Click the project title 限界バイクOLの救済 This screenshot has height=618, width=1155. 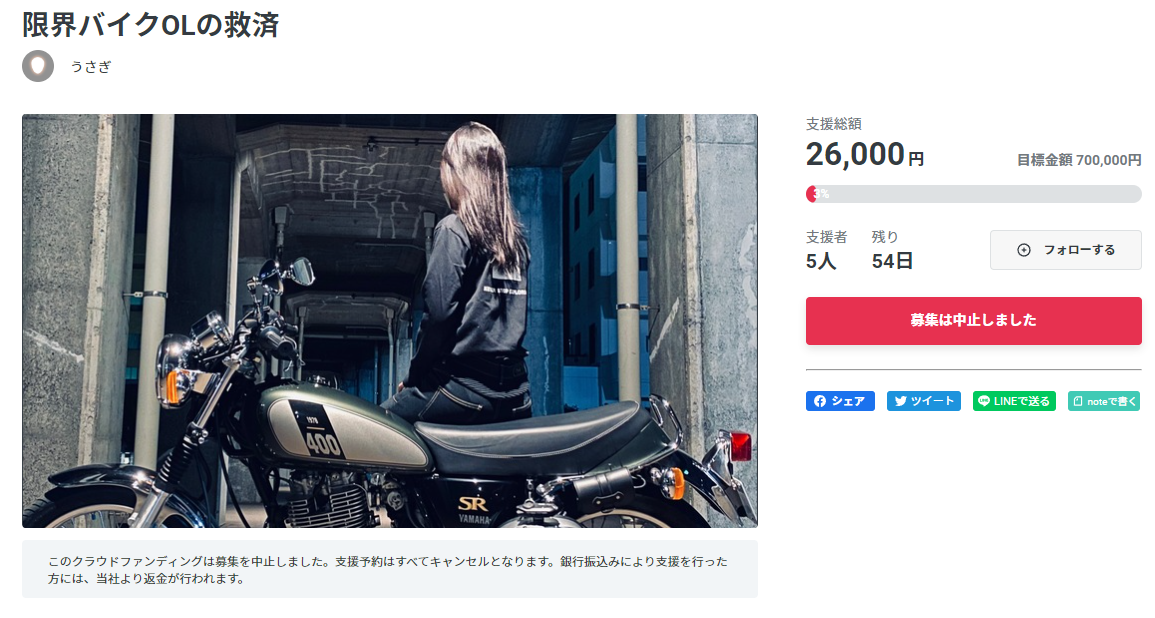[151, 24]
